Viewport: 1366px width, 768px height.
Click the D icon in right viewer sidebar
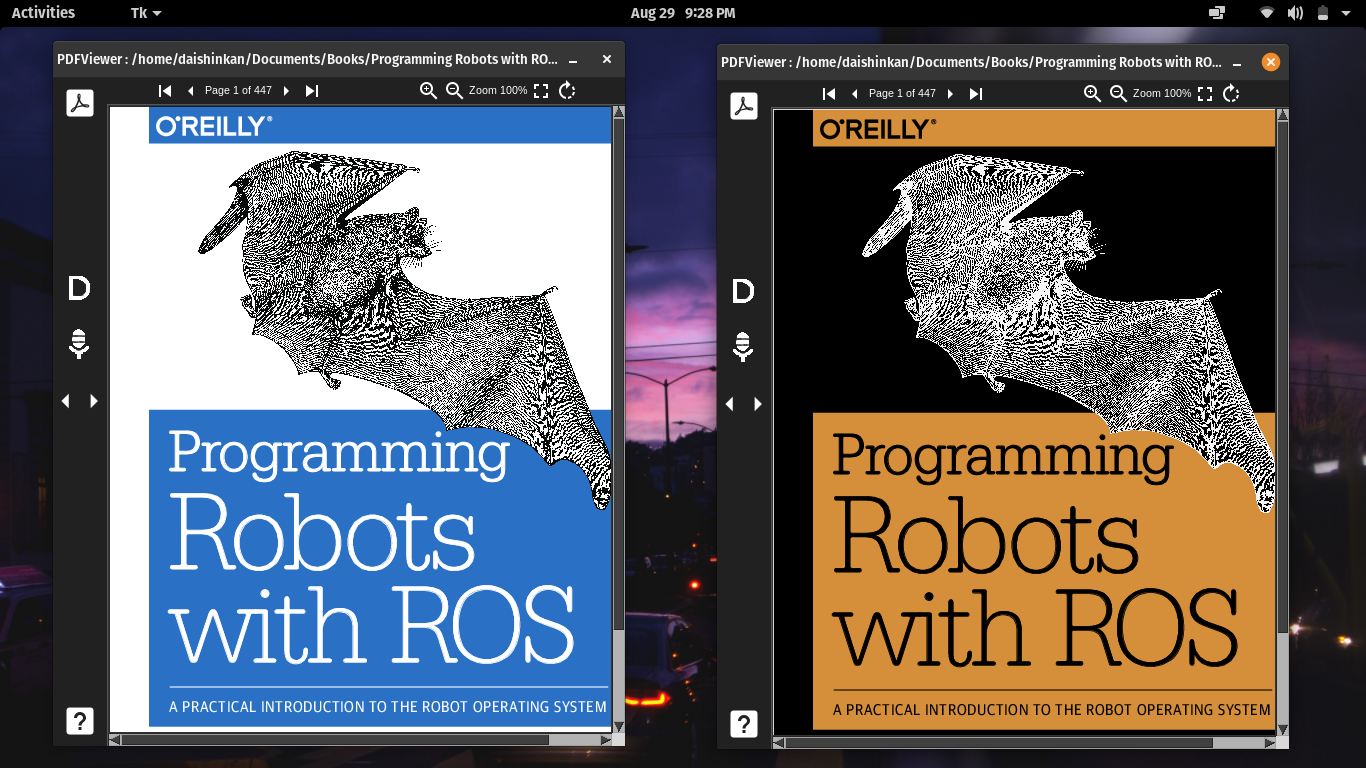pos(743,291)
